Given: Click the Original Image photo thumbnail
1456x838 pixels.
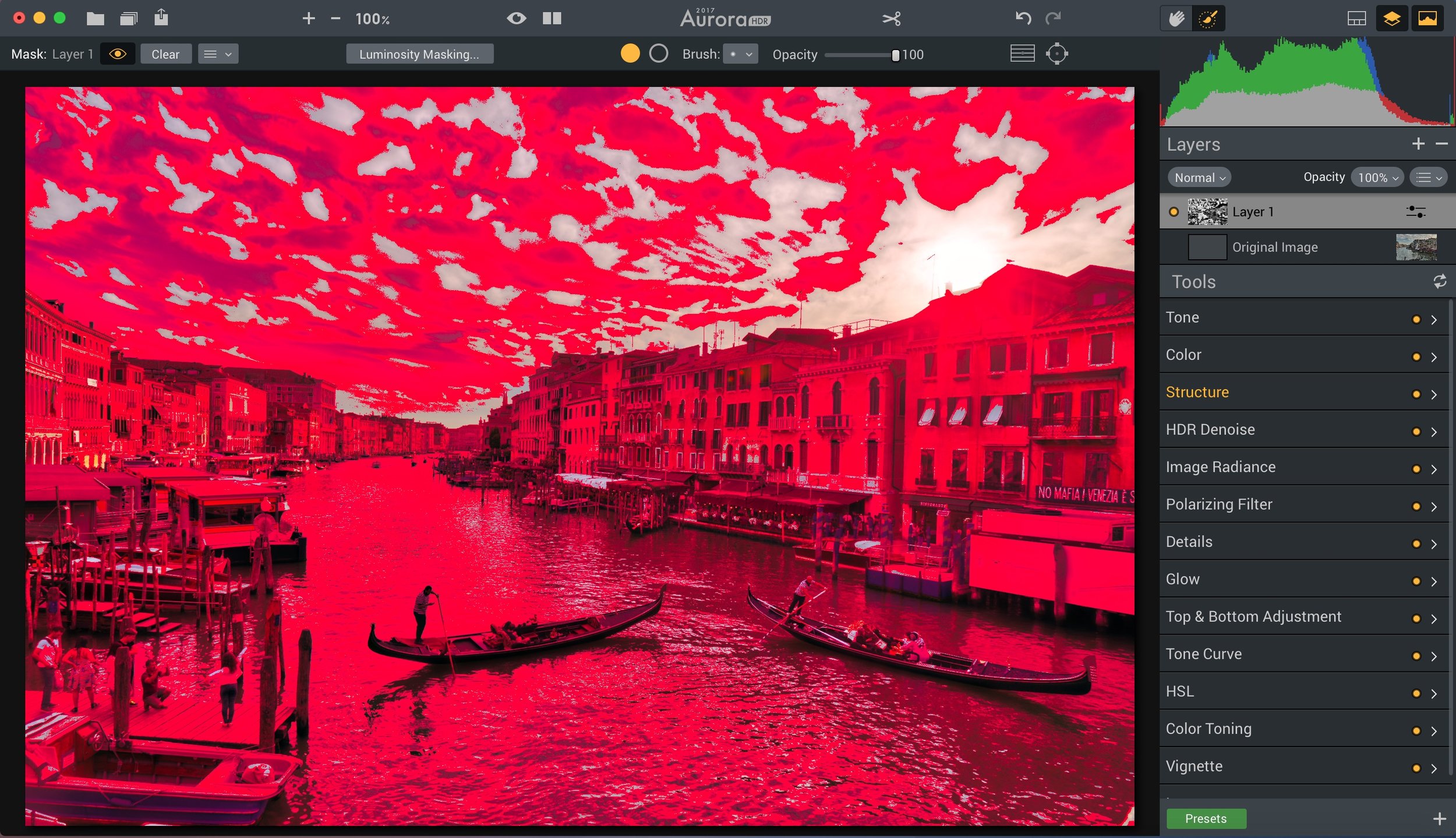Looking at the screenshot, I should click(1416, 247).
